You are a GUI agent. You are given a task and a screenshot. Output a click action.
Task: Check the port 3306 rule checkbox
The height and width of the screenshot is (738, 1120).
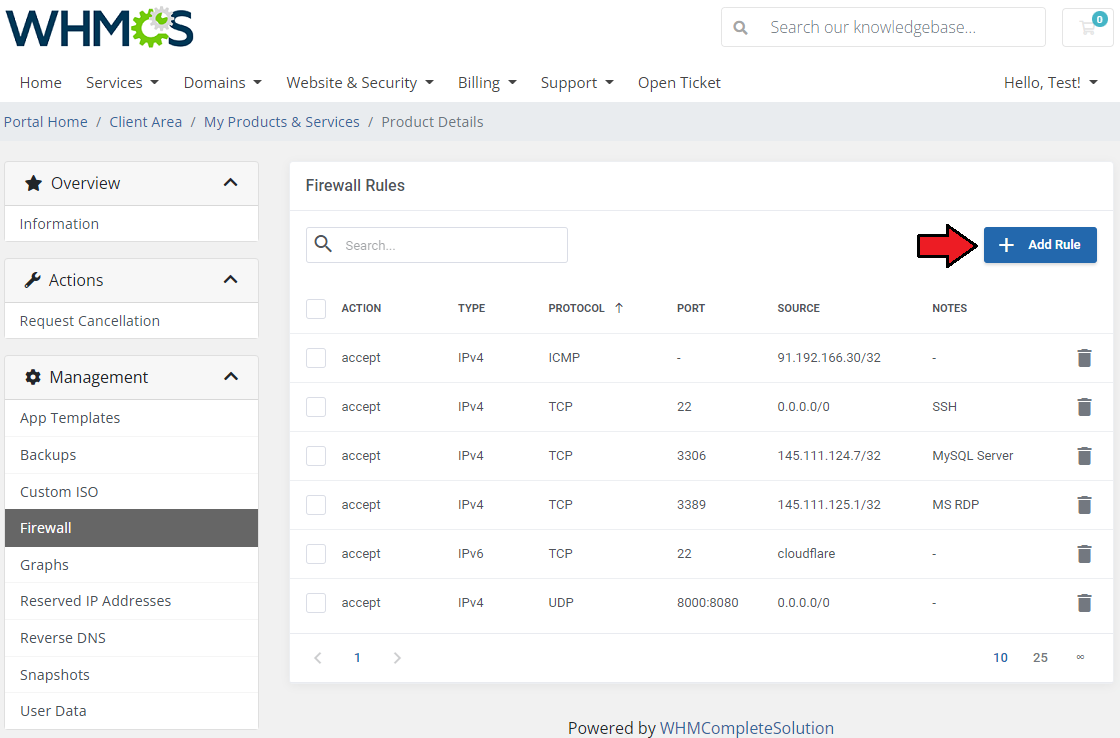click(316, 456)
